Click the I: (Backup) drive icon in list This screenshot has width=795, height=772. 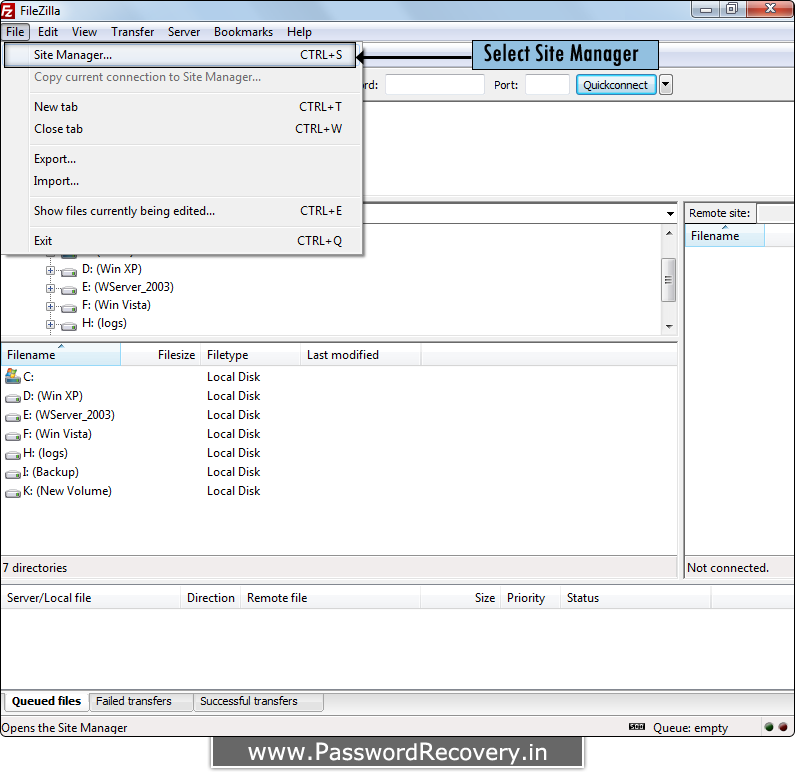coord(13,474)
